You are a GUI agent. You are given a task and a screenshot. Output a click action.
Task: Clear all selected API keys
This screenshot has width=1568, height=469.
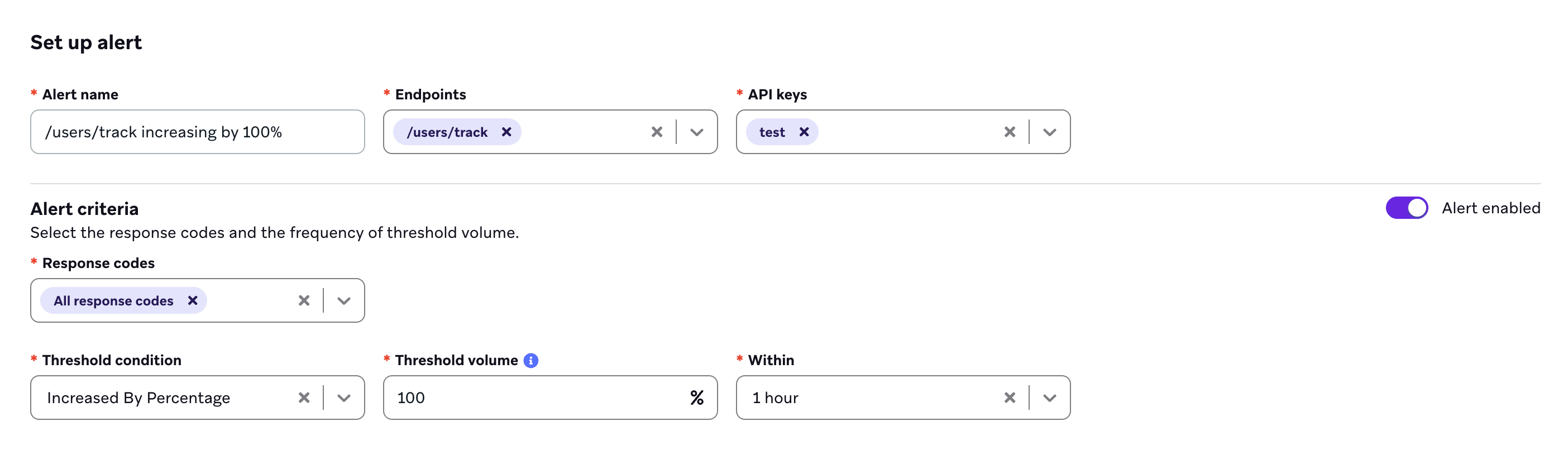tap(1009, 131)
